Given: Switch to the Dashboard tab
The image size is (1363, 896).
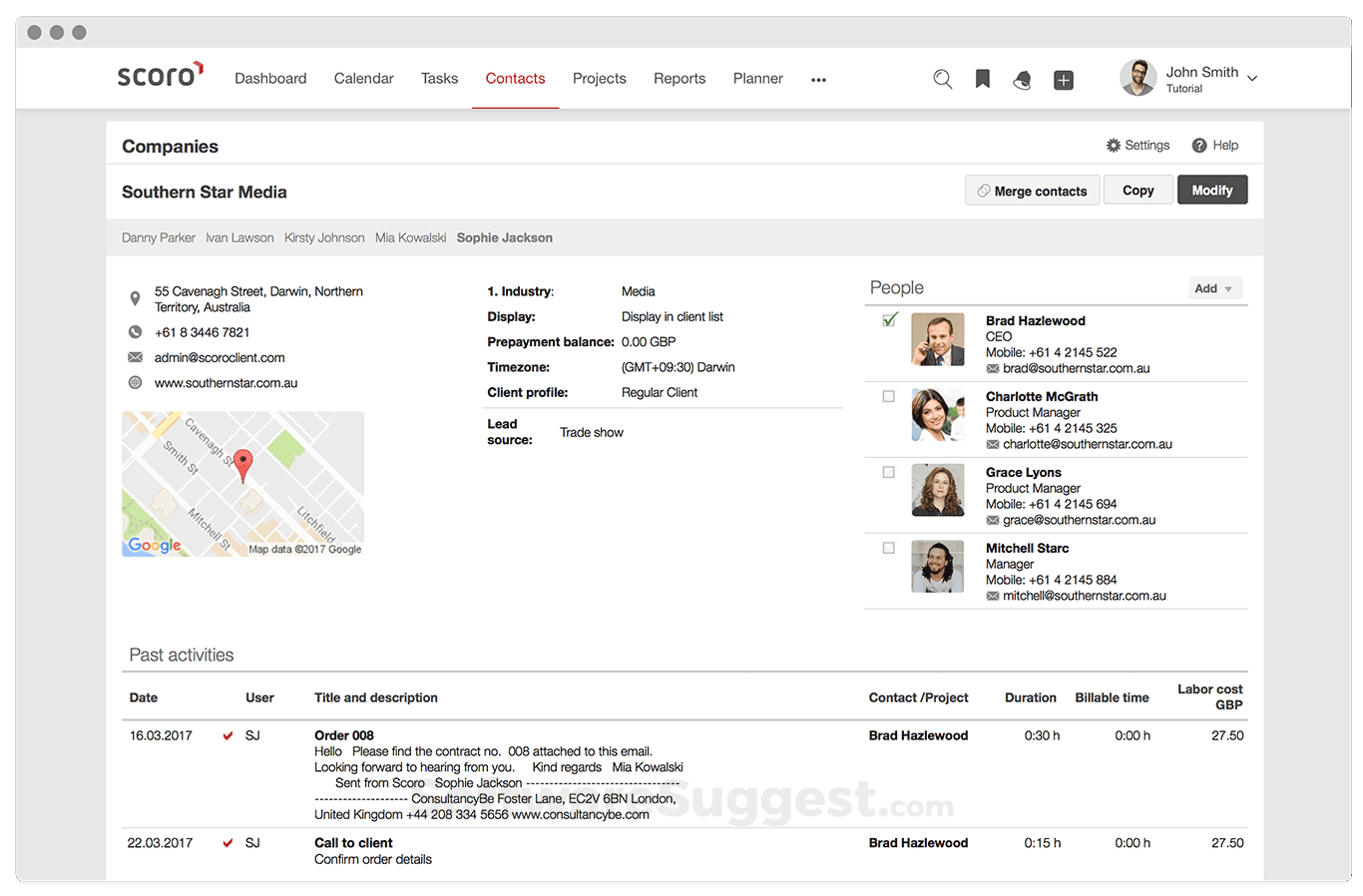Looking at the screenshot, I should tap(270, 78).
